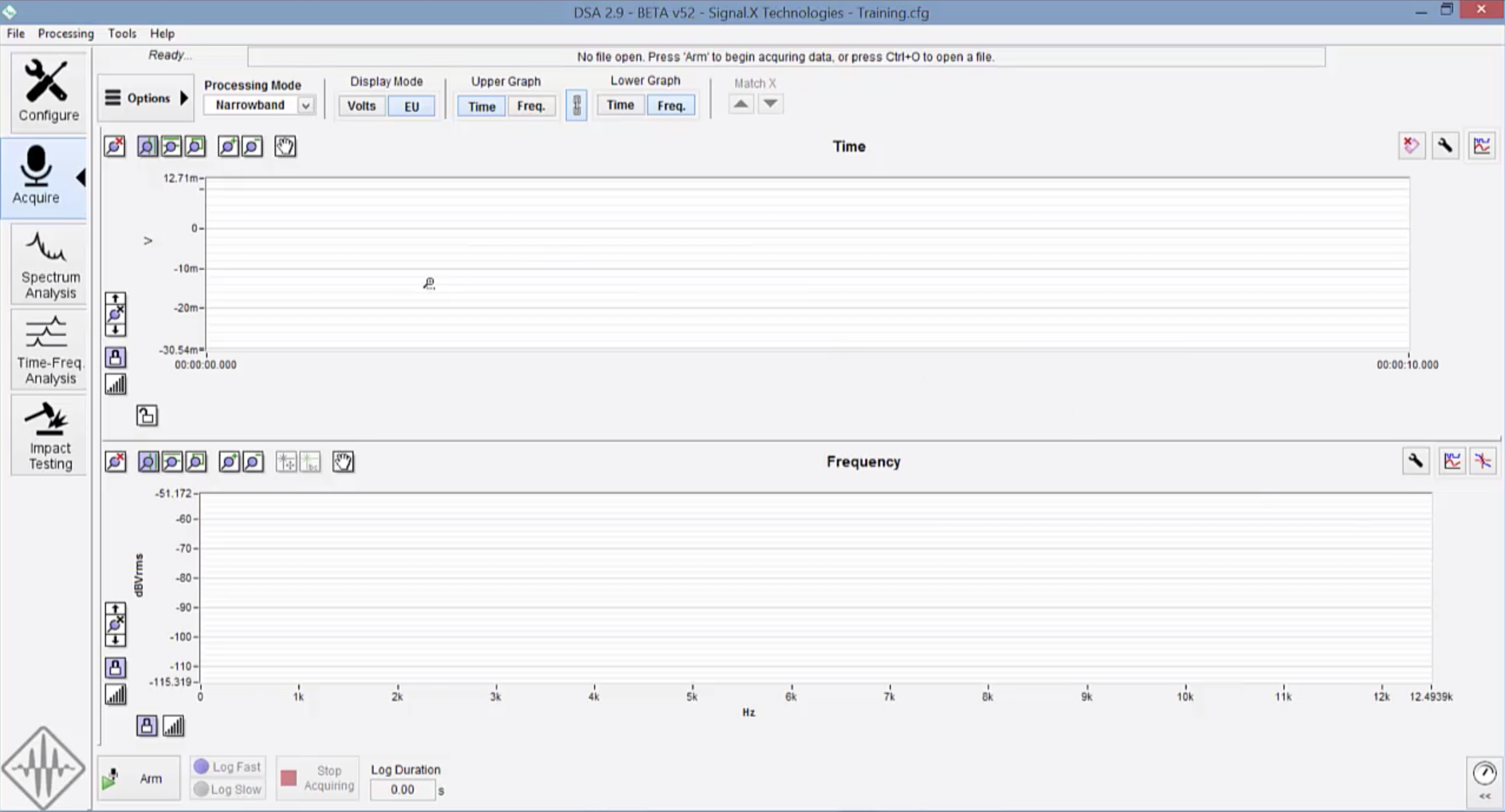Collapse the bottom panel with << arrows
1505x812 pixels.
[1484, 796]
